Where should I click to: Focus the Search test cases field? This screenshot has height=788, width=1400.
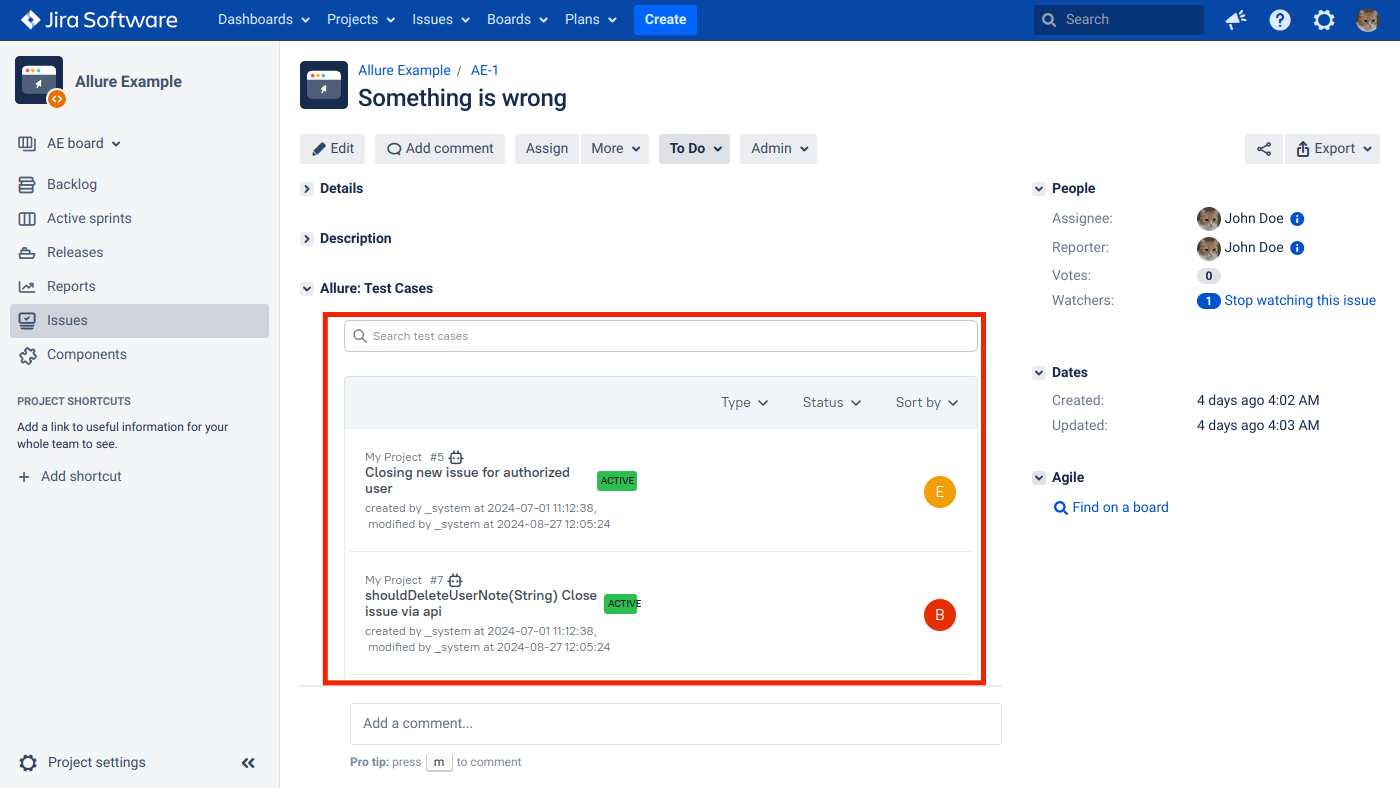click(x=661, y=336)
